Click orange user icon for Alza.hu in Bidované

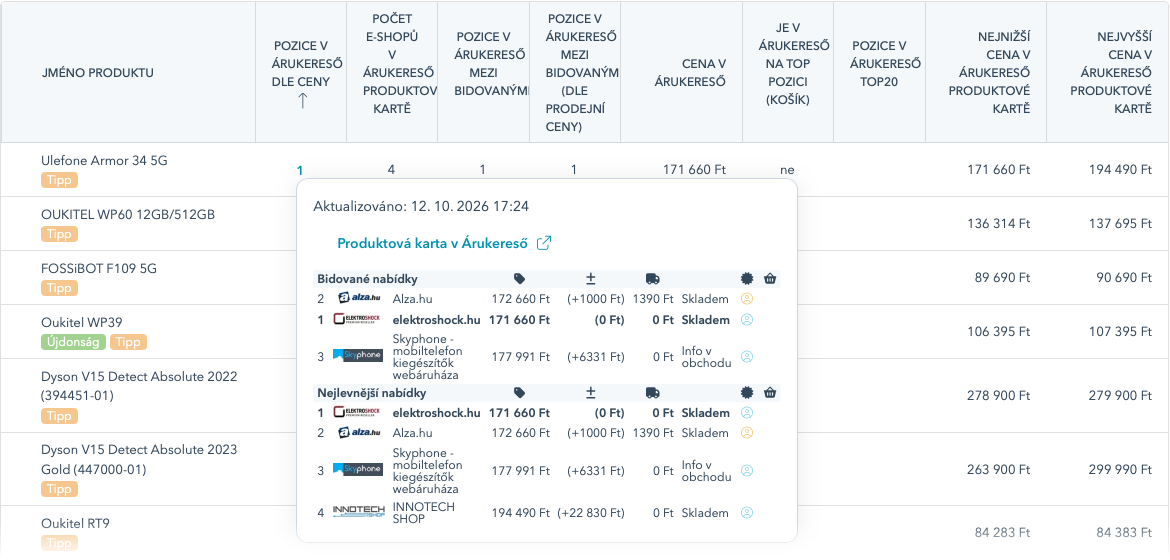[747, 299]
